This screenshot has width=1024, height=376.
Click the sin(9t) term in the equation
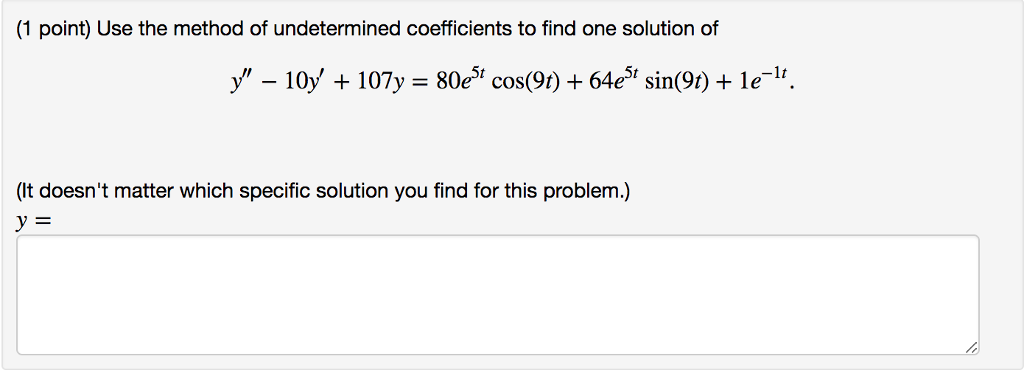point(677,83)
